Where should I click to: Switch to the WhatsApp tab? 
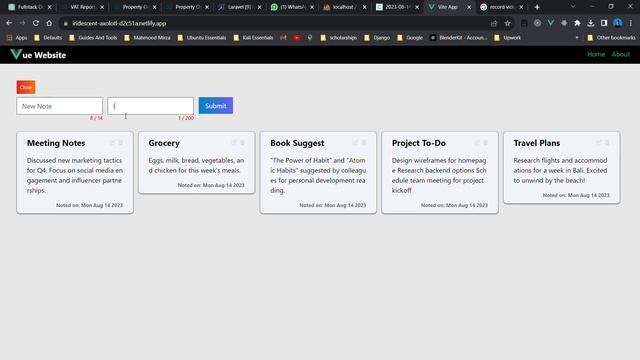pos(292,7)
